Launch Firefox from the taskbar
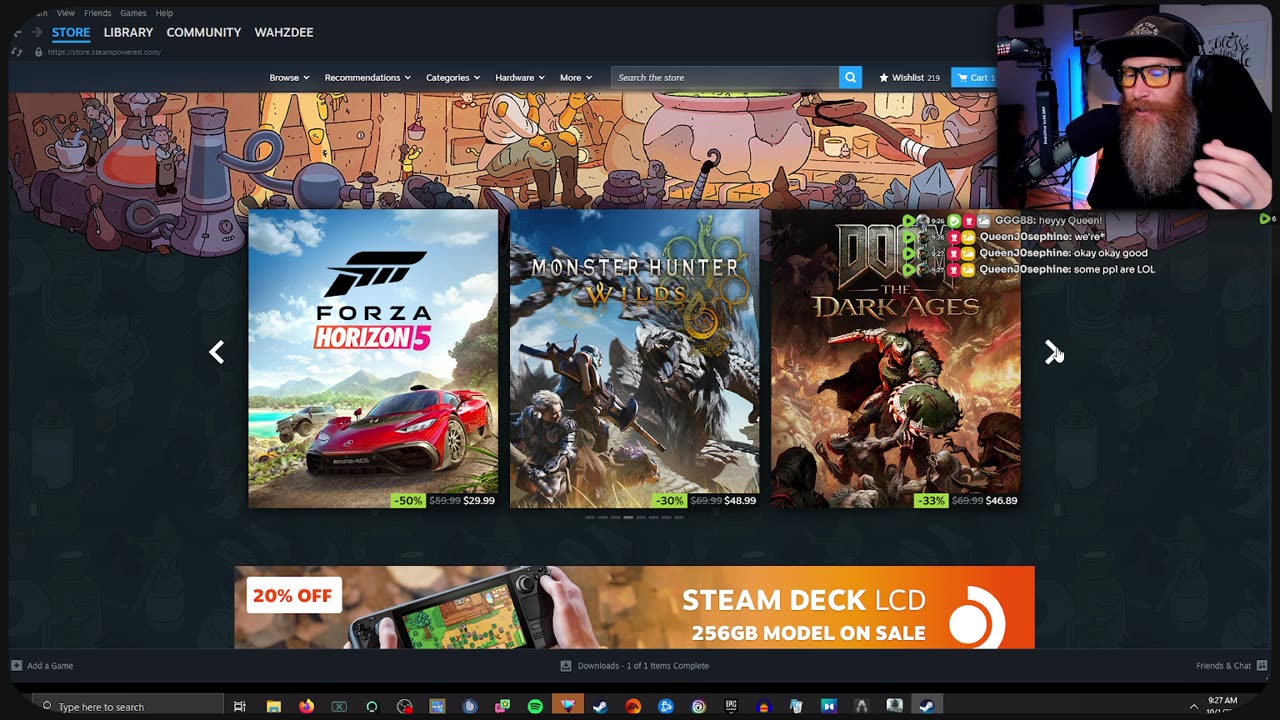This screenshot has height=720, width=1280. click(x=306, y=706)
